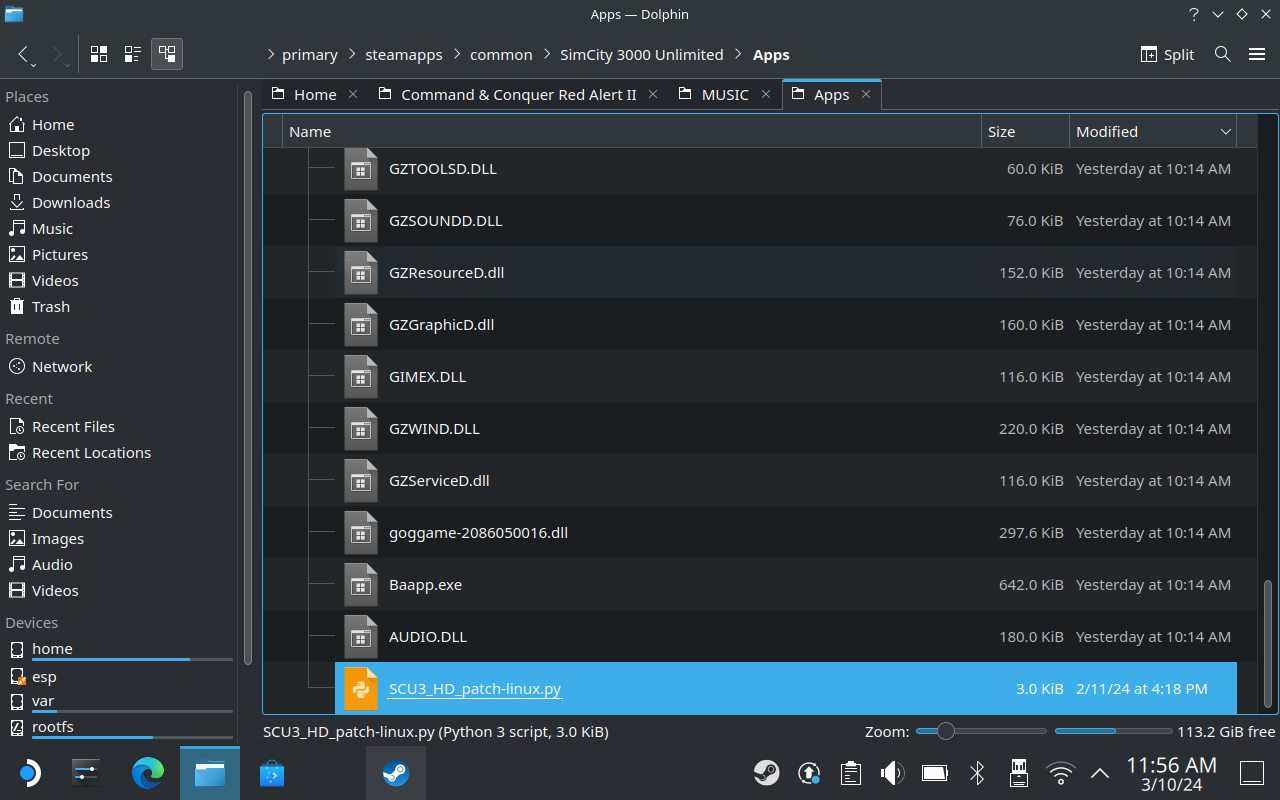
Task: Show Recent Files
Action: [73, 426]
